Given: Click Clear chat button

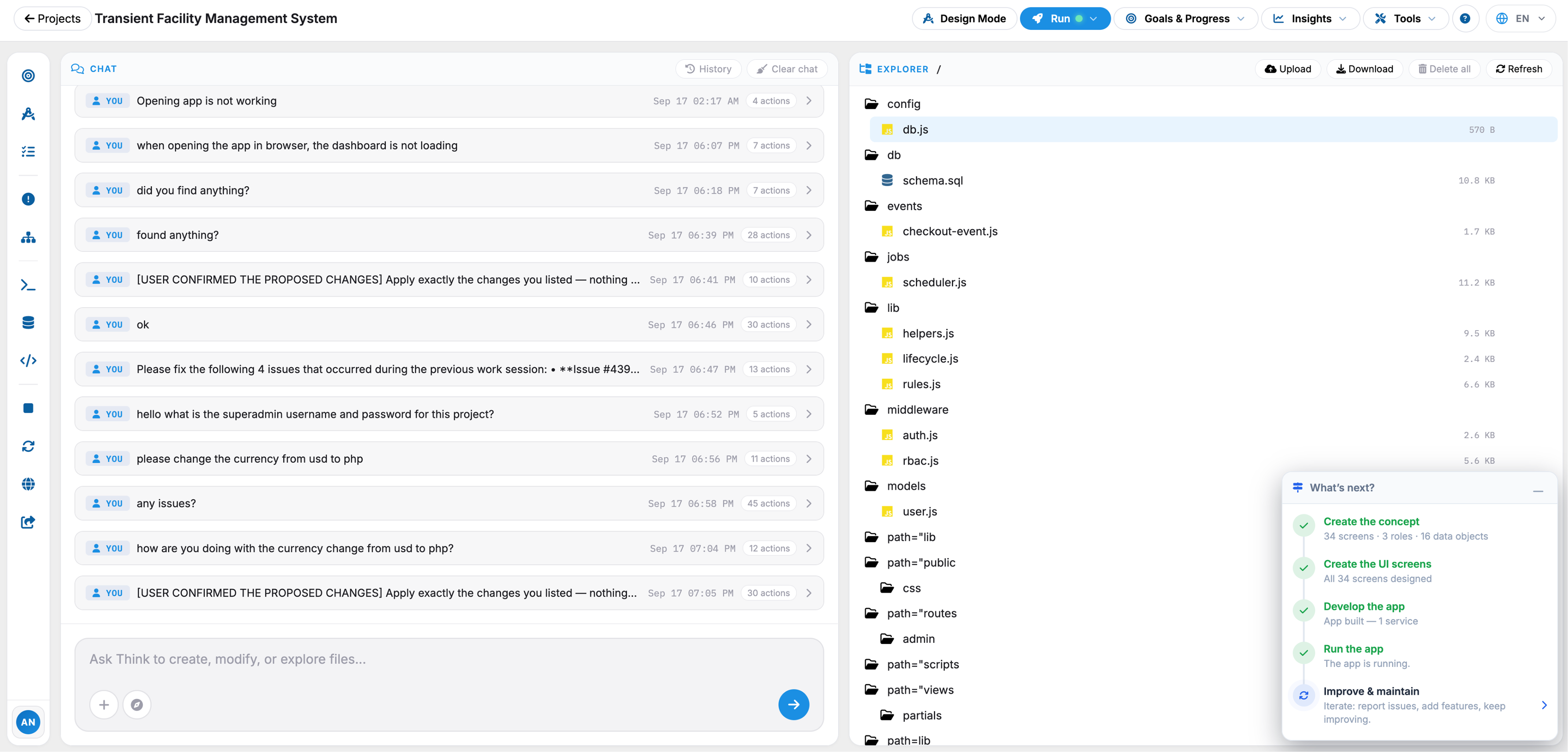Looking at the screenshot, I should (787, 69).
